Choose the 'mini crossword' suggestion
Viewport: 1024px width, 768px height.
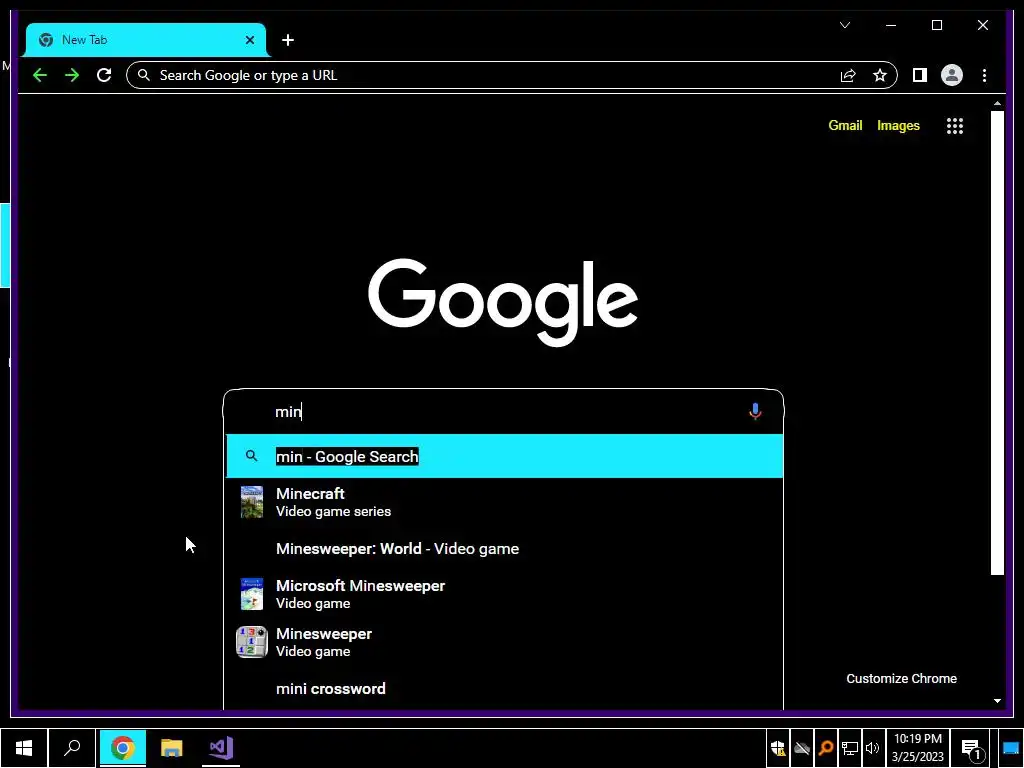(x=504, y=688)
